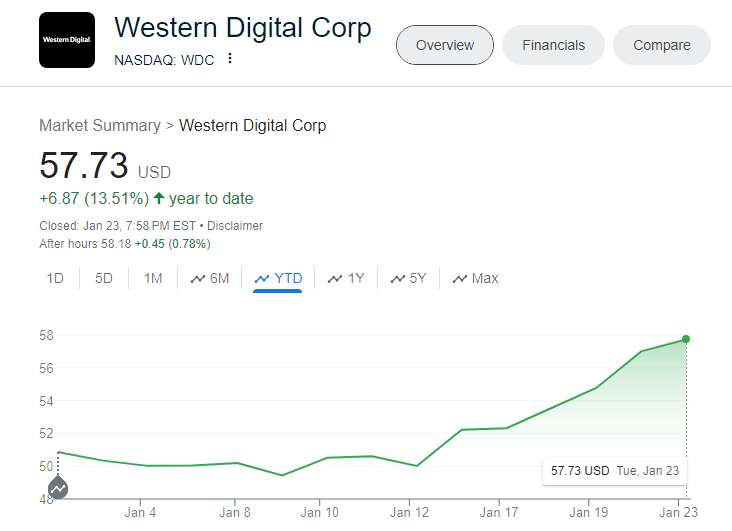Click the green year-to-date up arrow
This screenshot has width=732, height=531.
(158, 198)
